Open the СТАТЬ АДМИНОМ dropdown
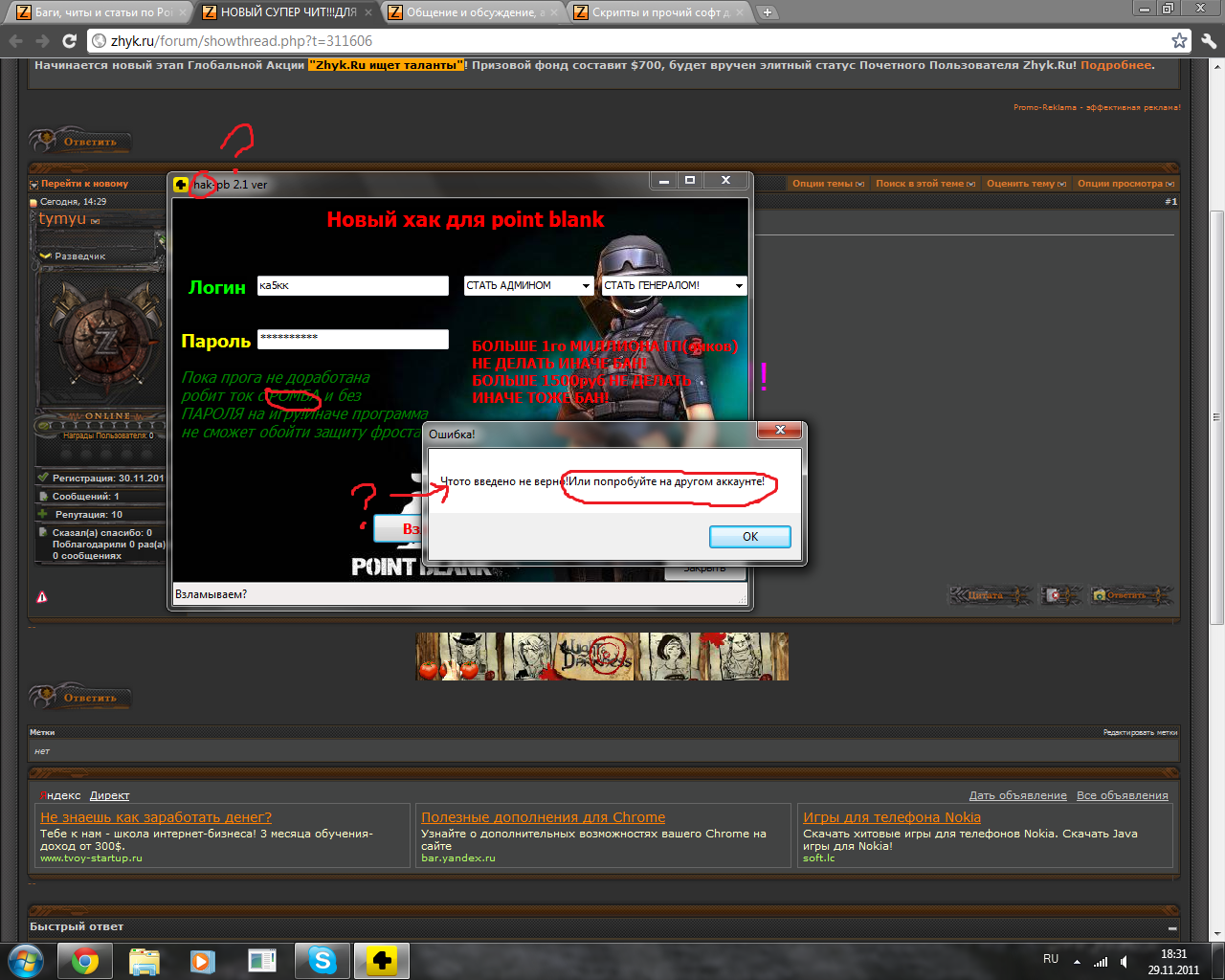The image size is (1225, 980). point(528,285)
